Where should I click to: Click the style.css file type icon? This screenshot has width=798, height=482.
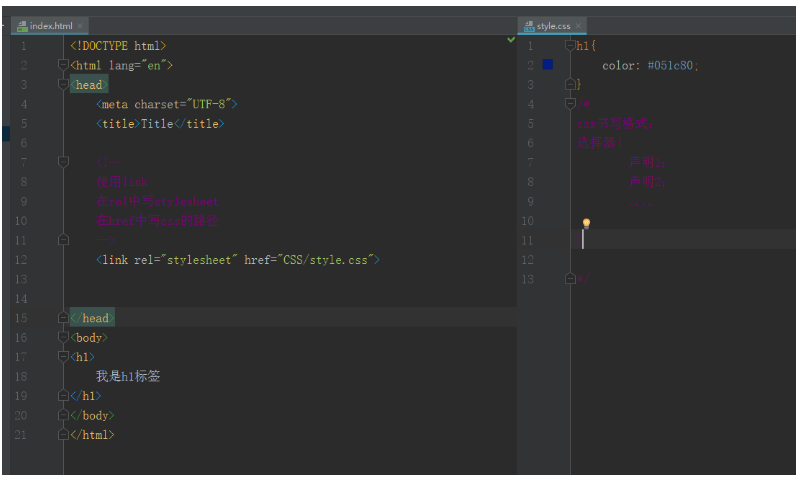(529, 26)
